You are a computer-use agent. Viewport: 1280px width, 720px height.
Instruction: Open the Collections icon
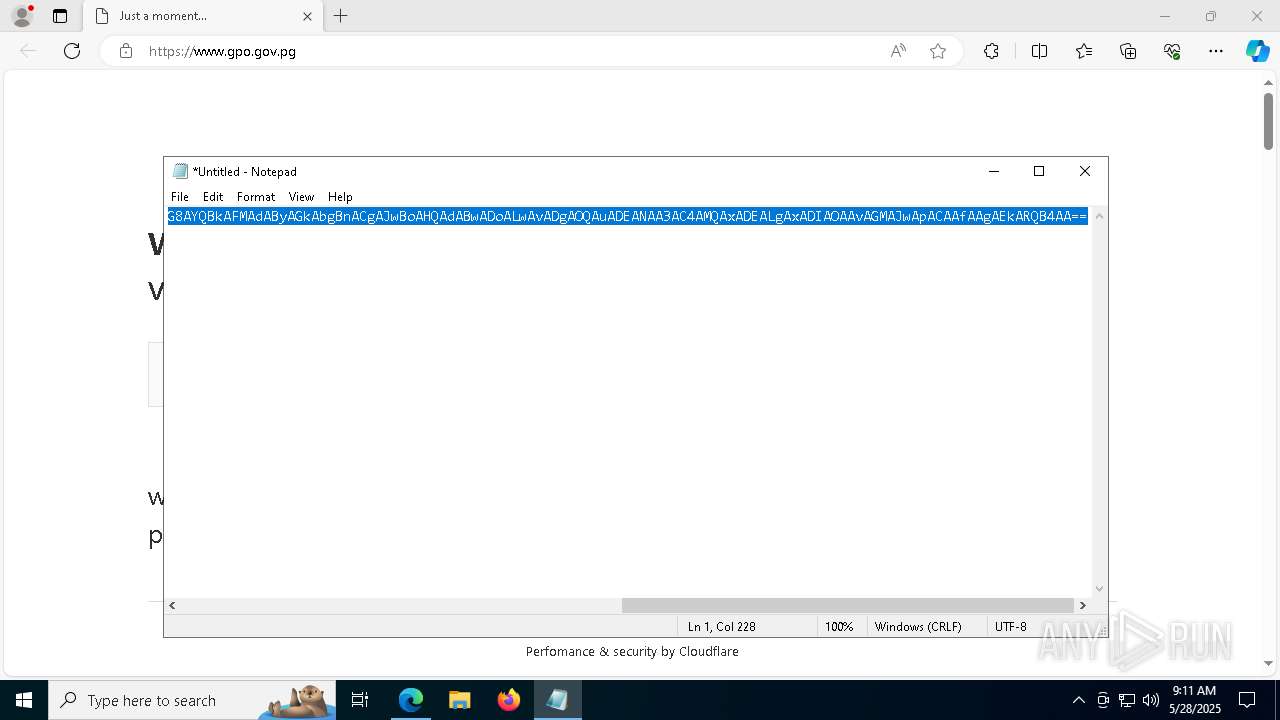pyautogui.click(x=1128, y=51)
